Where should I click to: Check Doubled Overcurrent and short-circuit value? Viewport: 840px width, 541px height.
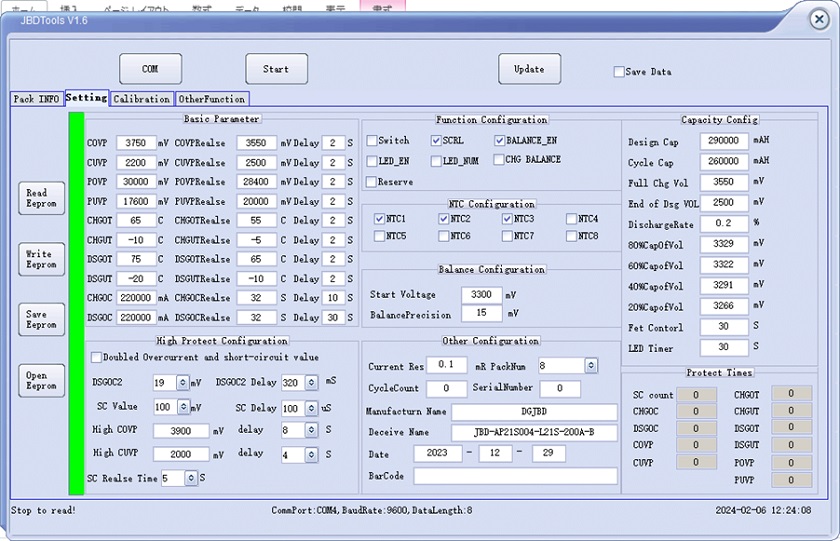tap(96, 357)
